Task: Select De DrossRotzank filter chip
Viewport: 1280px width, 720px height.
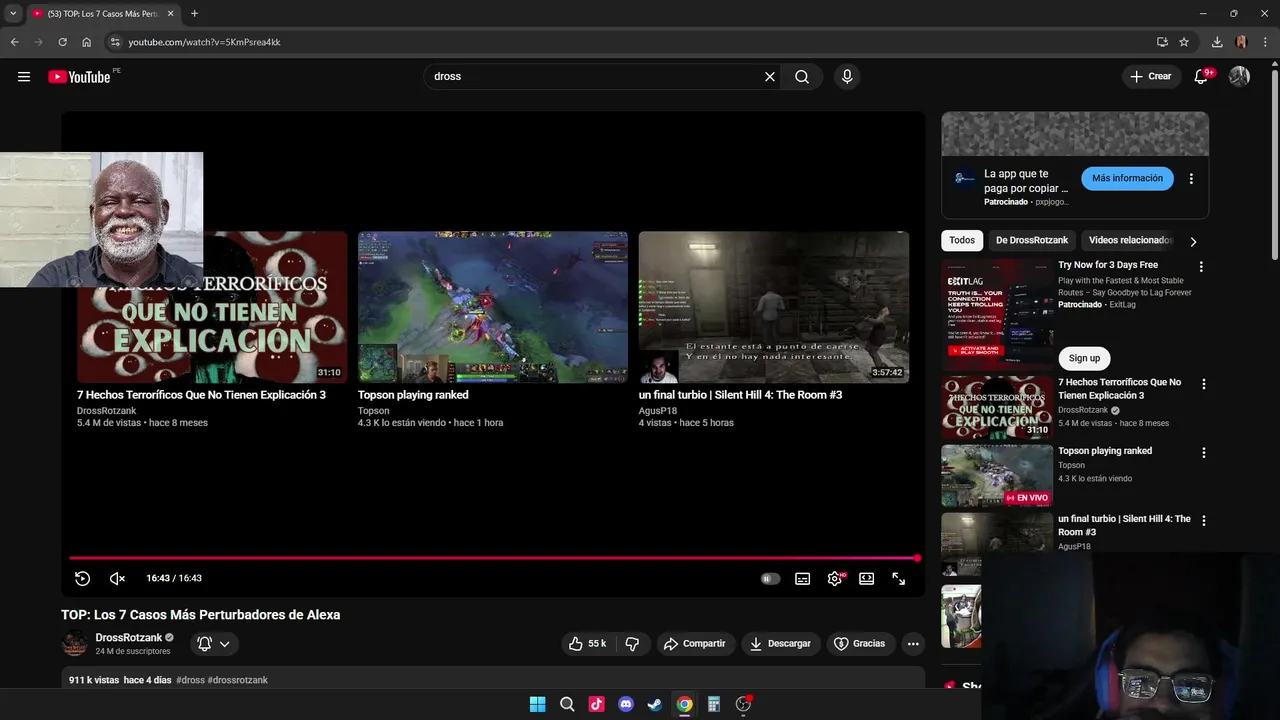Action: 1032,240
